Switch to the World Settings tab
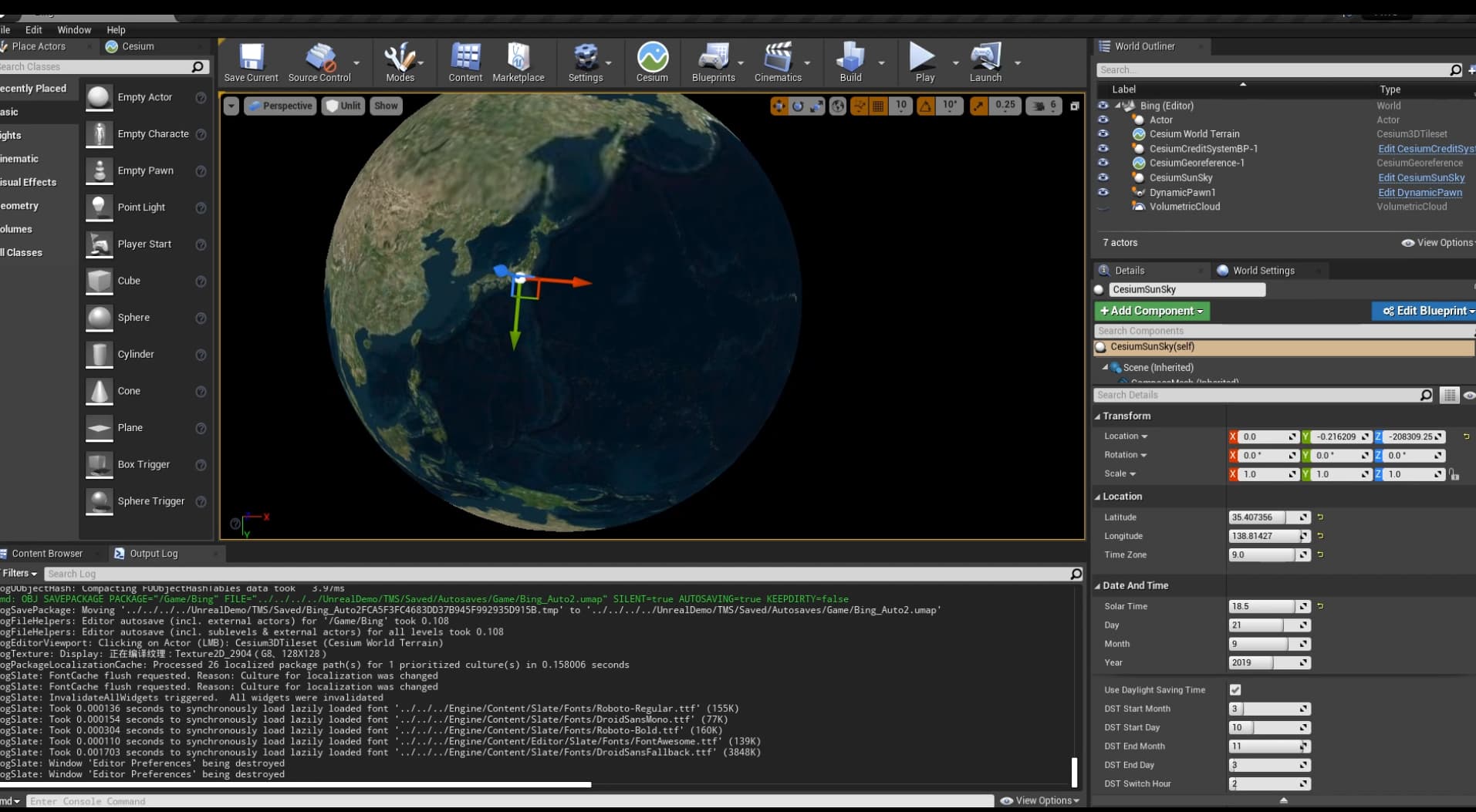1476x812 pixels. click(x=1263, y=271)
